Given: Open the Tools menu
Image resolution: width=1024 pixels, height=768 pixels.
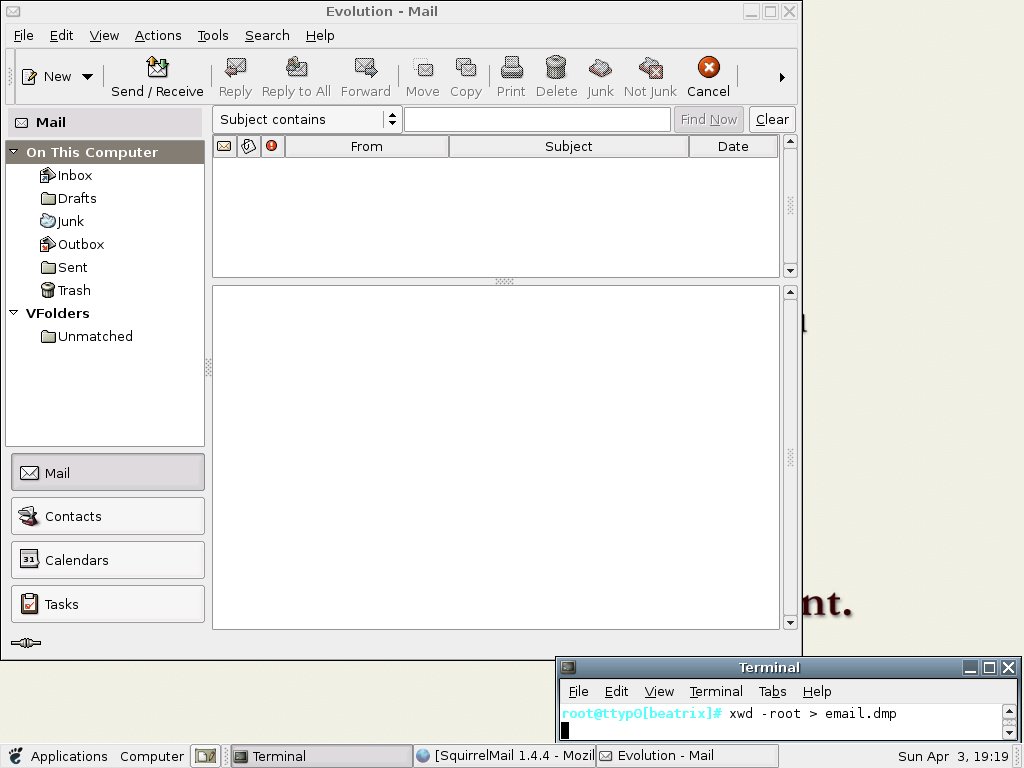Looking at the screenshot, I should 213,35.
